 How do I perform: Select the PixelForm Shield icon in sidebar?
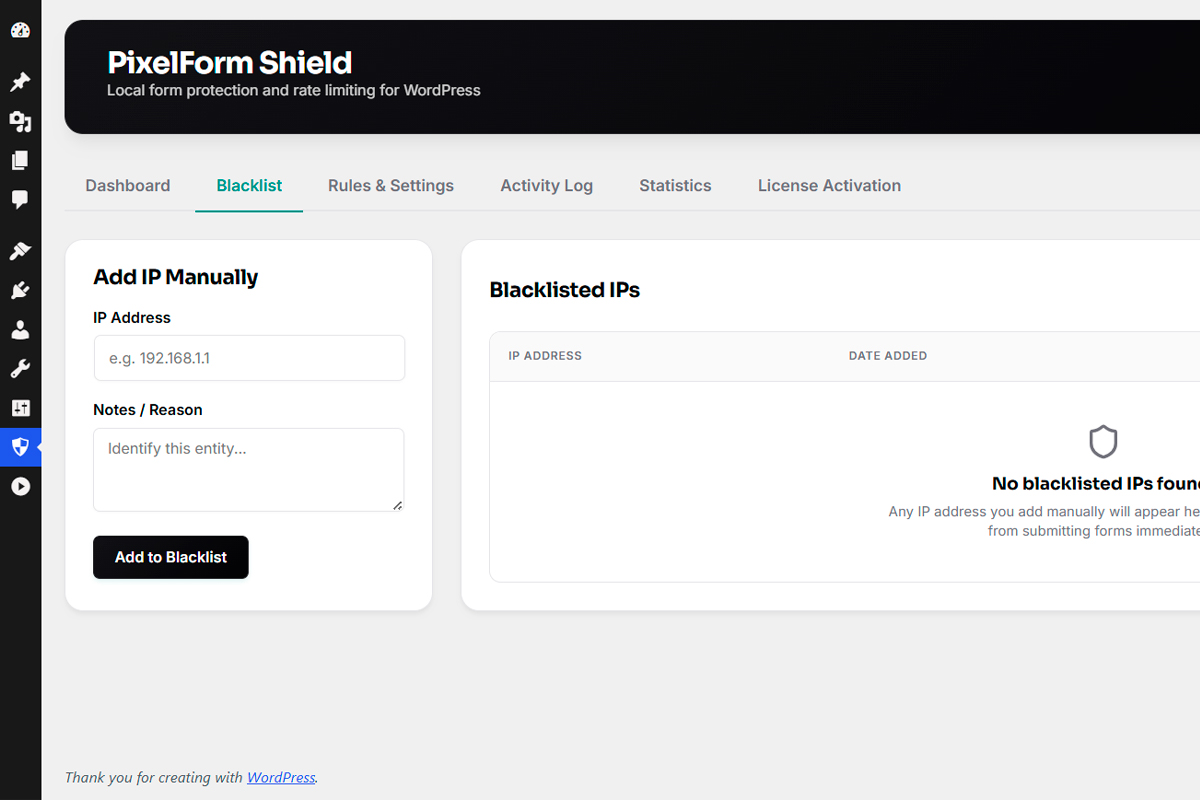20,447
